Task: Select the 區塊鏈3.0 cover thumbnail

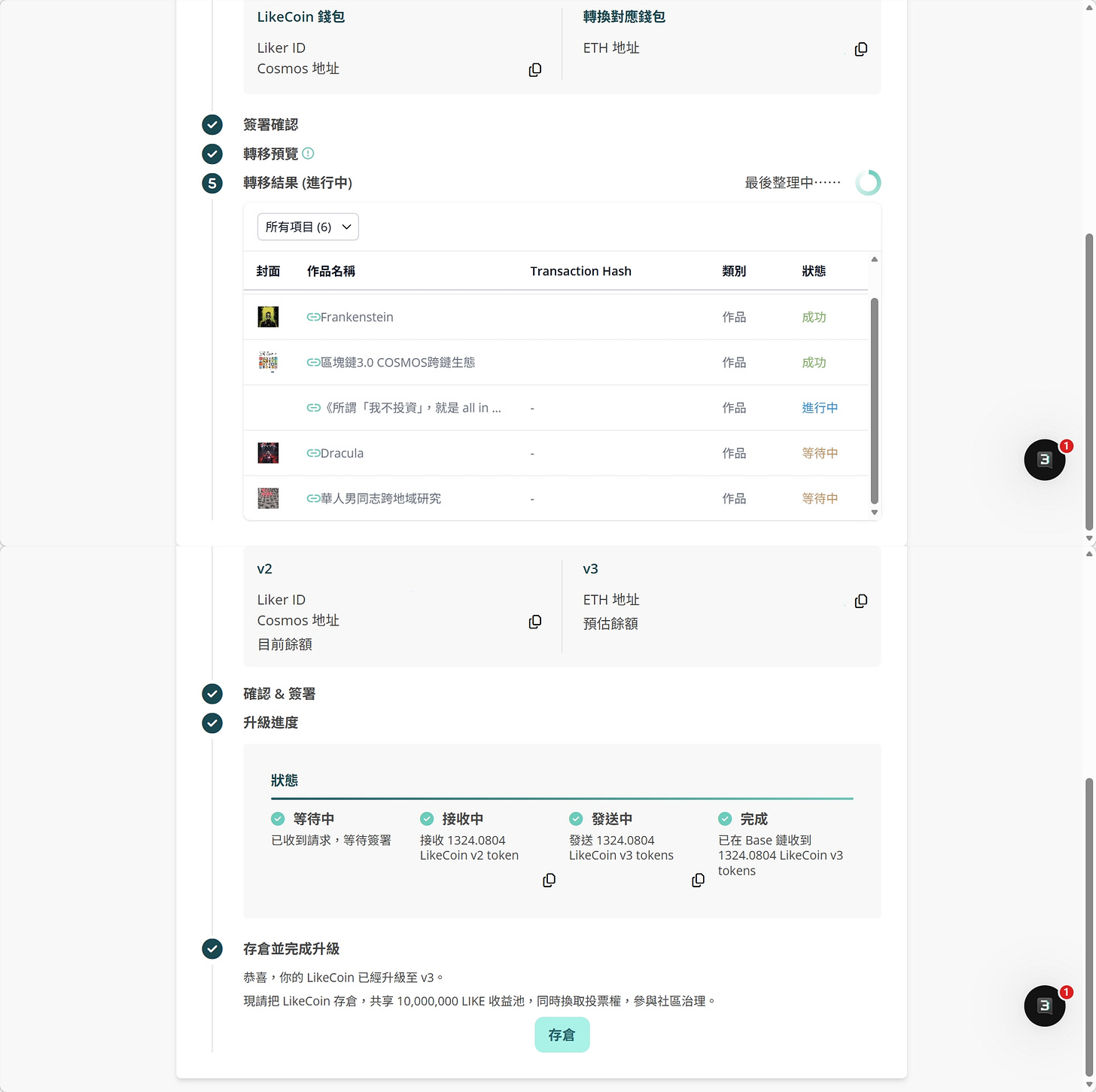Action: click(267, 362)
